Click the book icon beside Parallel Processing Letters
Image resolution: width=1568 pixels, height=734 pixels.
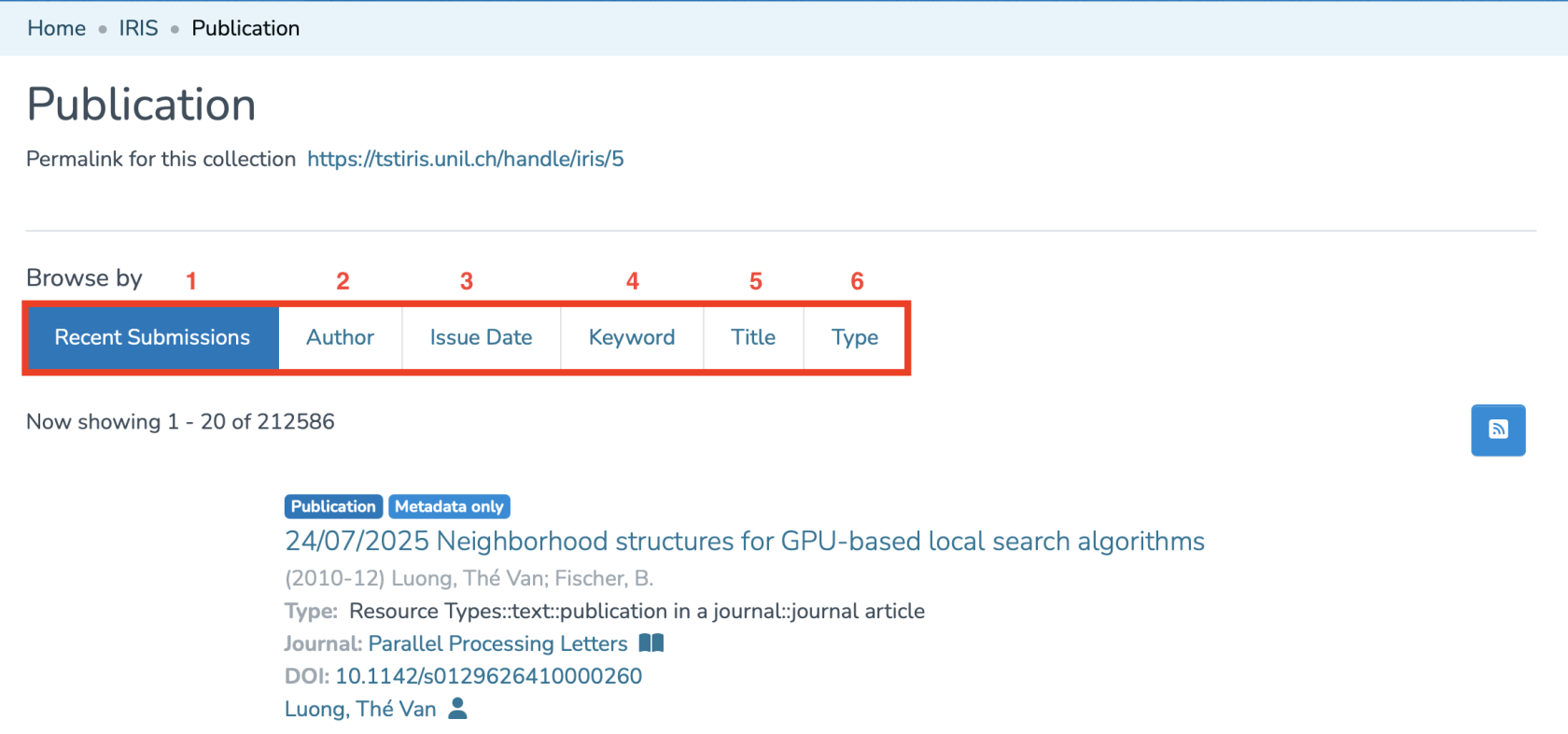[x=651, y=643]
